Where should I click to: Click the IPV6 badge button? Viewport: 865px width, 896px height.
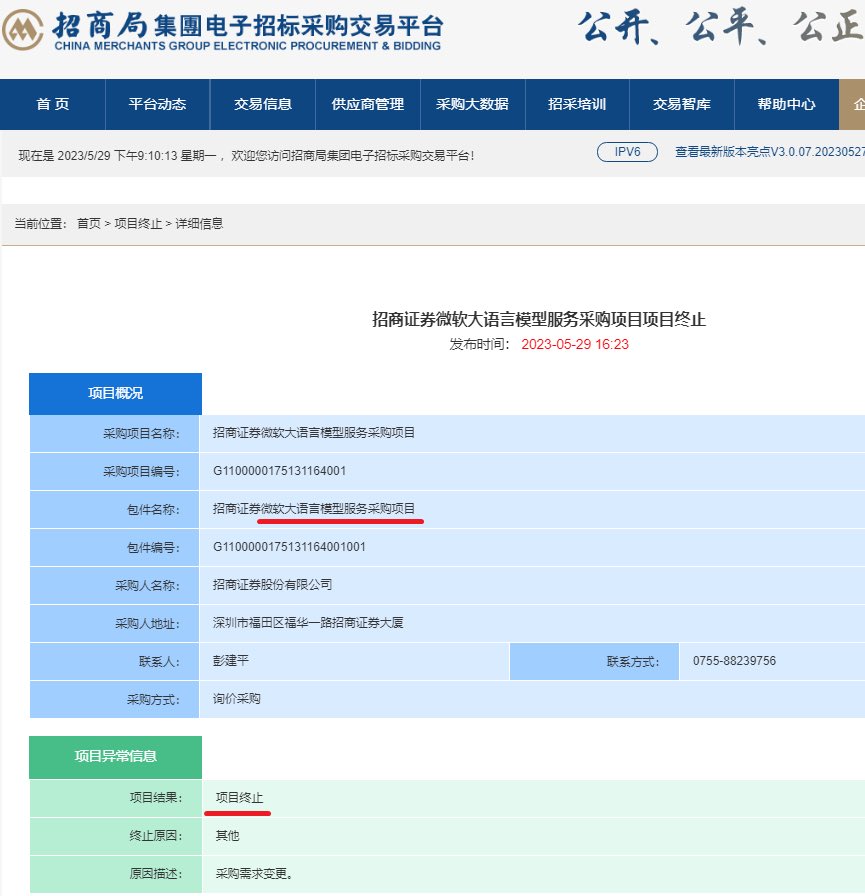pyautogui.click(x=627, y=152)
